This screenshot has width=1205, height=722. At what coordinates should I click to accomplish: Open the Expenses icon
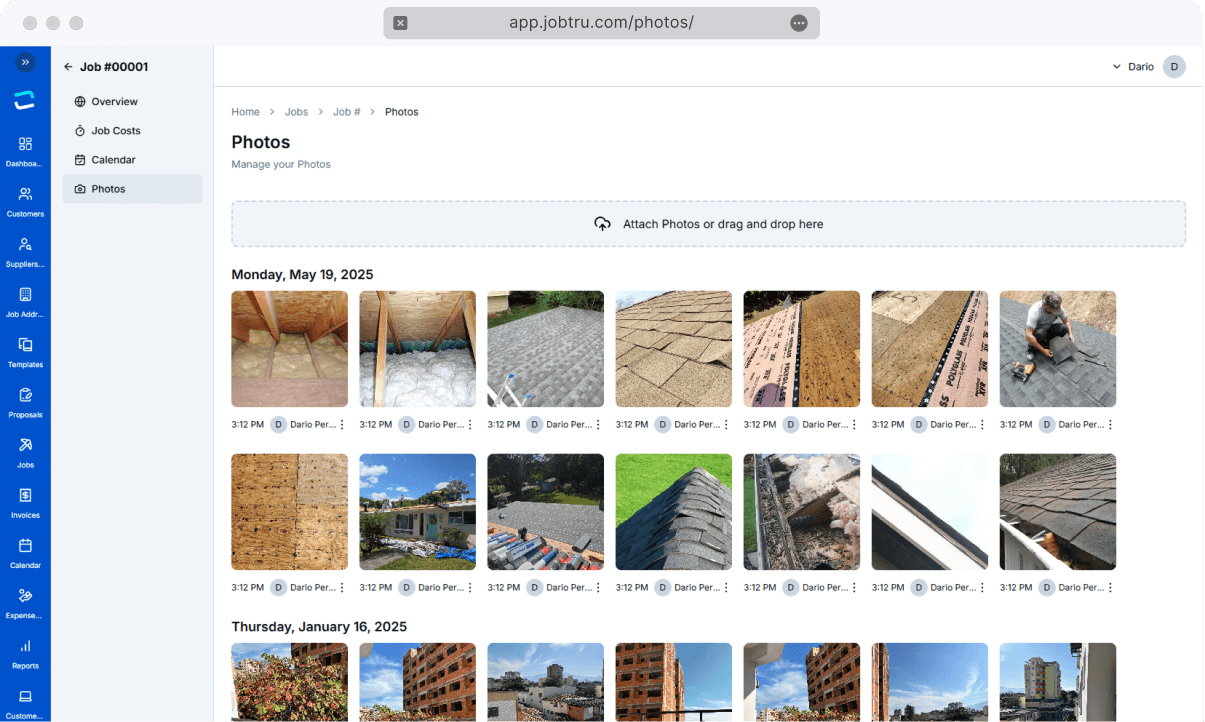point(25,595)
